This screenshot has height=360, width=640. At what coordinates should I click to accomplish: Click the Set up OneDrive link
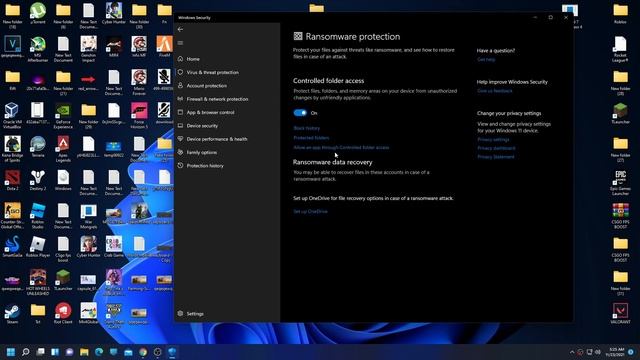pos(310,211)
